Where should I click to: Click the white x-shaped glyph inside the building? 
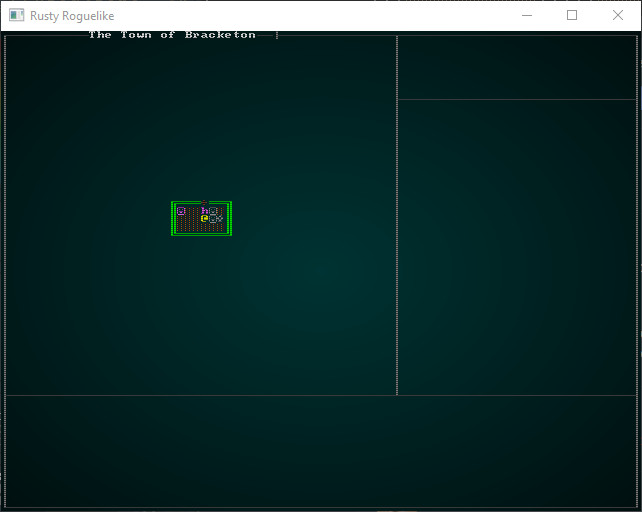pyautogui.click(x=220, y=219)
